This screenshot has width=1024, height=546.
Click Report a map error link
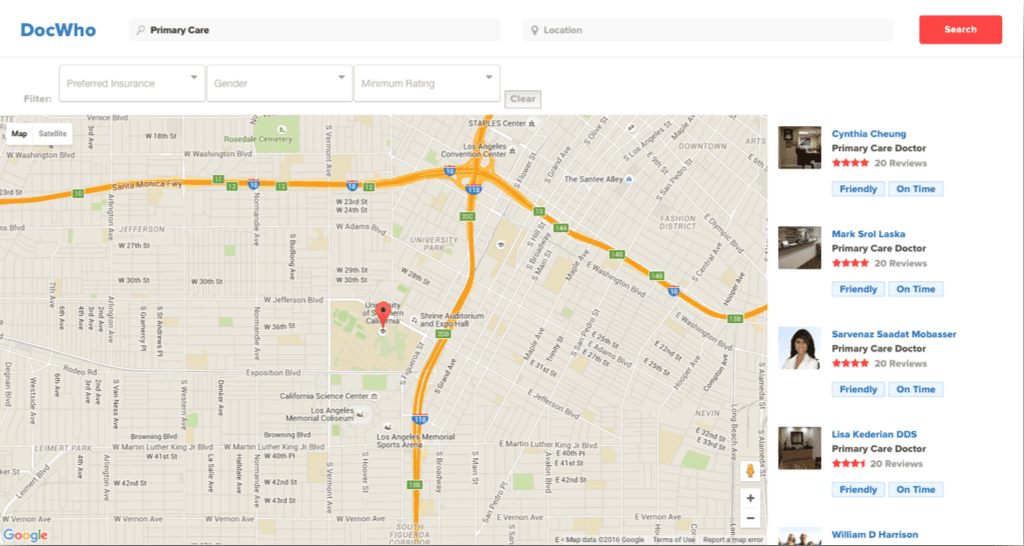click(733, 540)
